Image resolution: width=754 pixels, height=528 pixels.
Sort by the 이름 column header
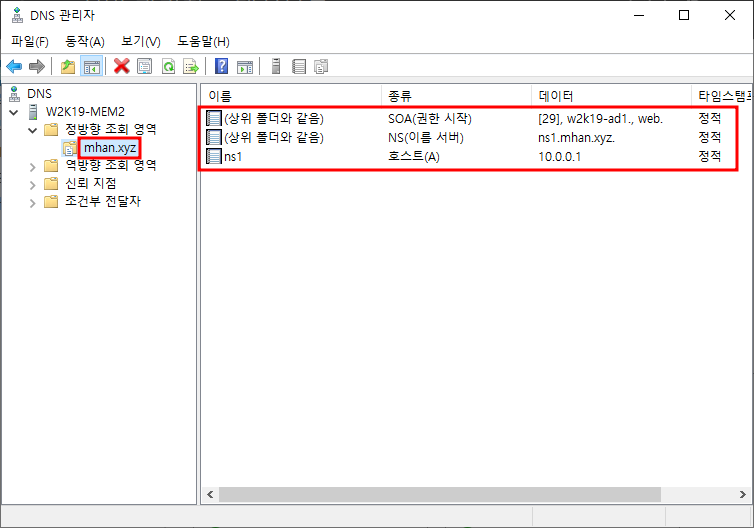click(x=291, y=96)
